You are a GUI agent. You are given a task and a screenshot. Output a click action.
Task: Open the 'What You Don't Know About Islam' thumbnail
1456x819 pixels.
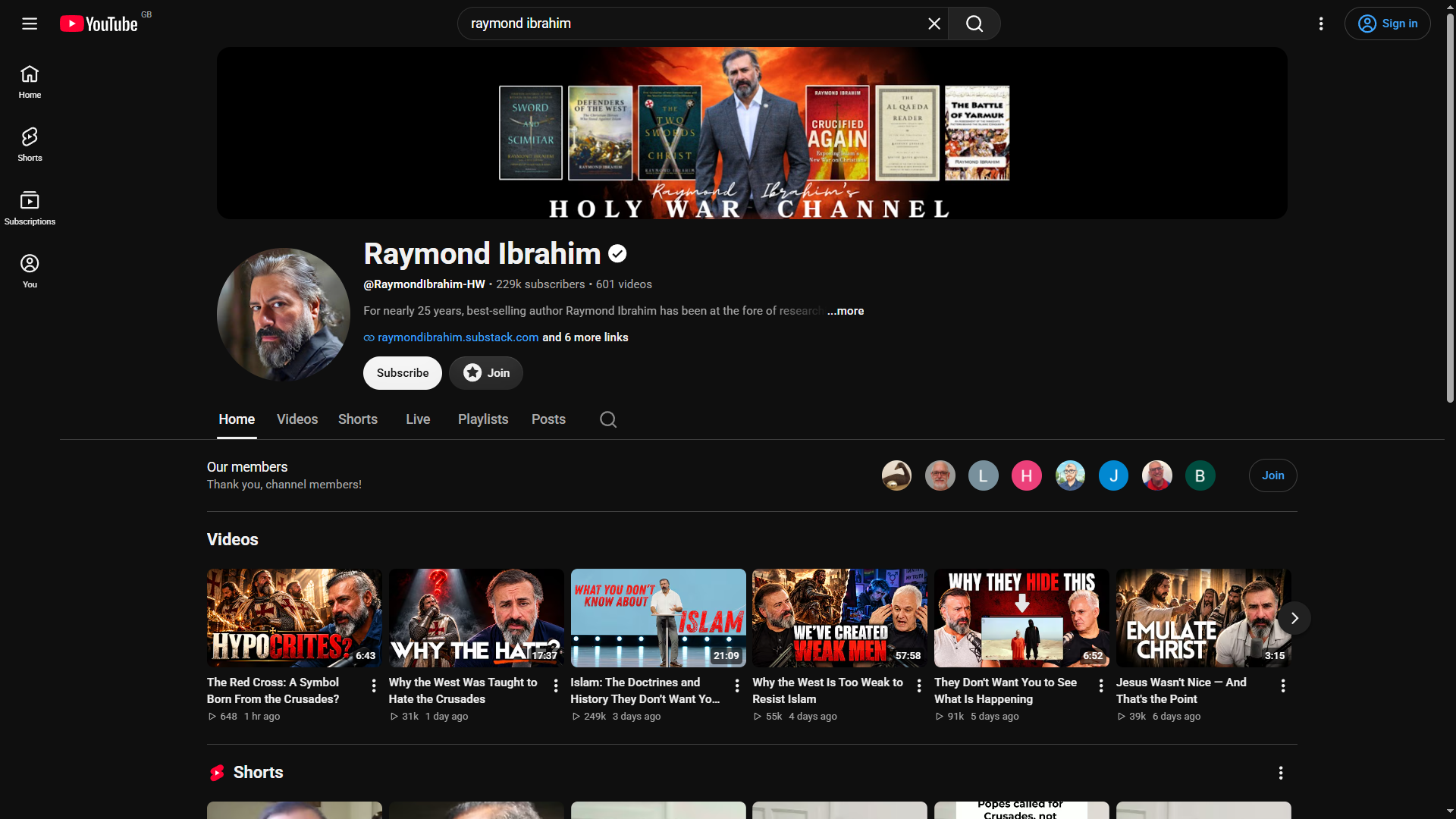(x=658, y=618)
